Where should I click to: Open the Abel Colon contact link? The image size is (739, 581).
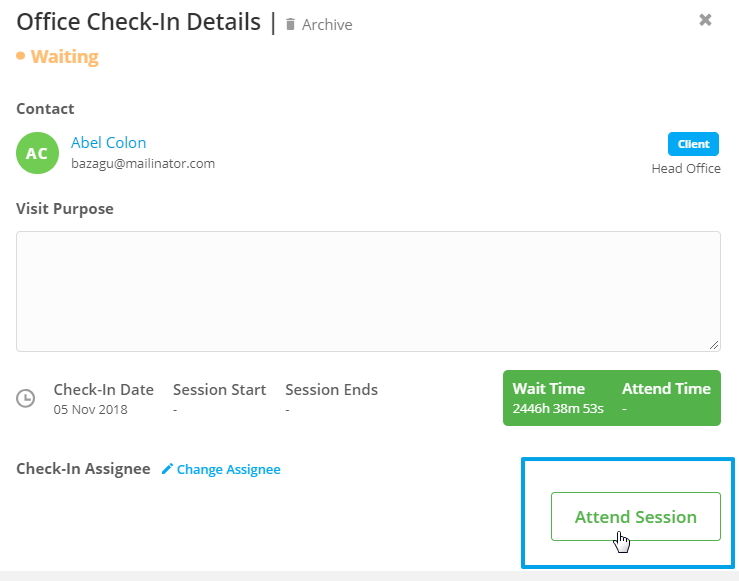(108, 142)
